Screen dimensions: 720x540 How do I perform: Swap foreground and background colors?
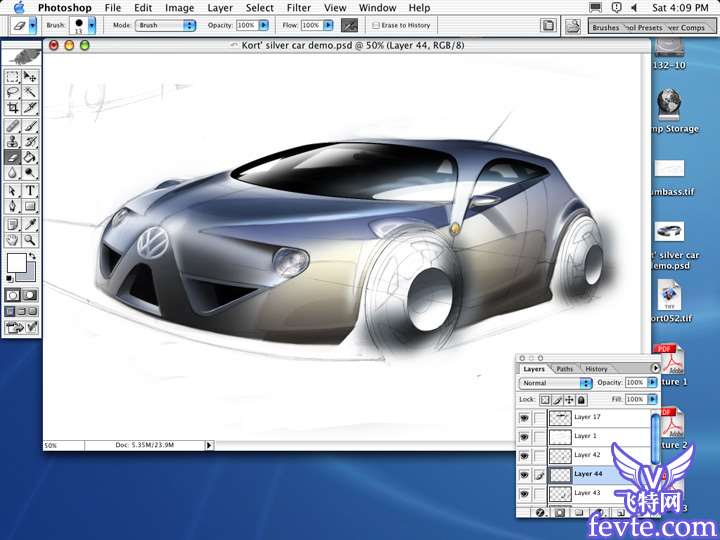click(x=32, y=256)
